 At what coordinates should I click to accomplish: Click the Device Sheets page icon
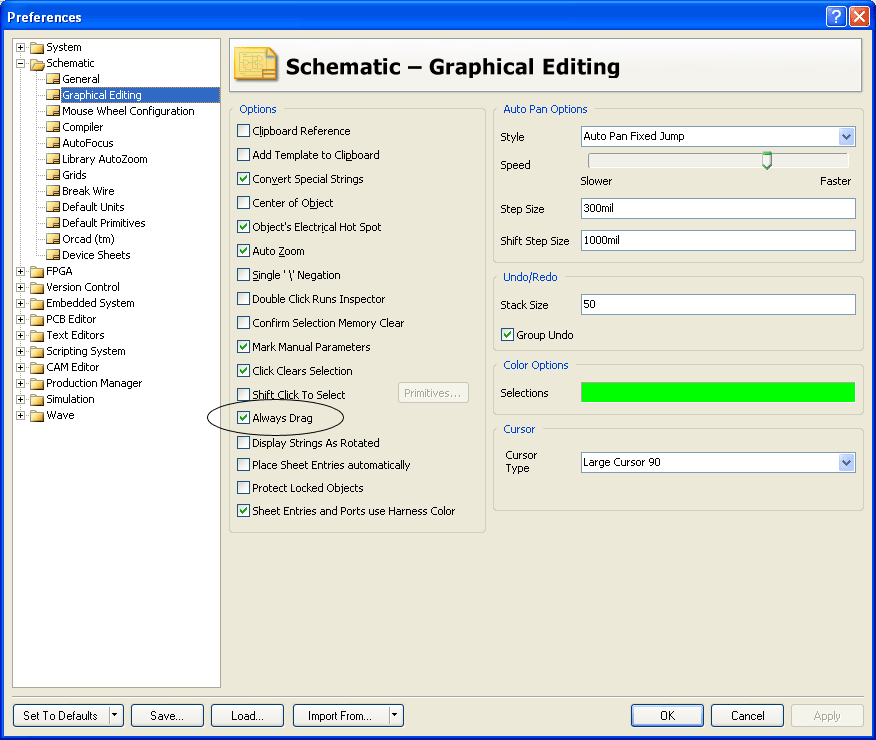(53, 255)
